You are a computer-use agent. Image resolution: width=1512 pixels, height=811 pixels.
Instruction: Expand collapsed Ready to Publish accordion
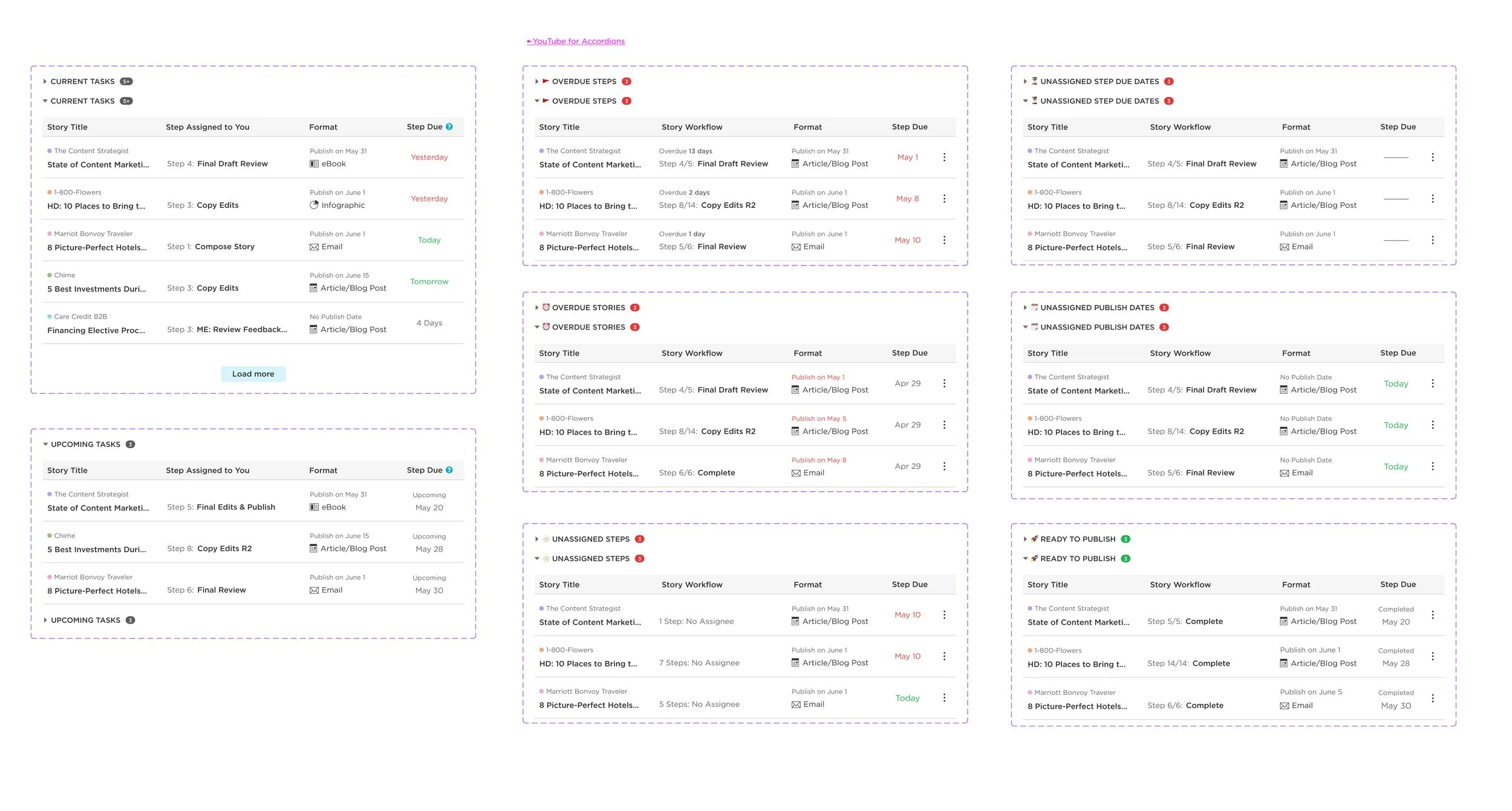[1025, 539]
